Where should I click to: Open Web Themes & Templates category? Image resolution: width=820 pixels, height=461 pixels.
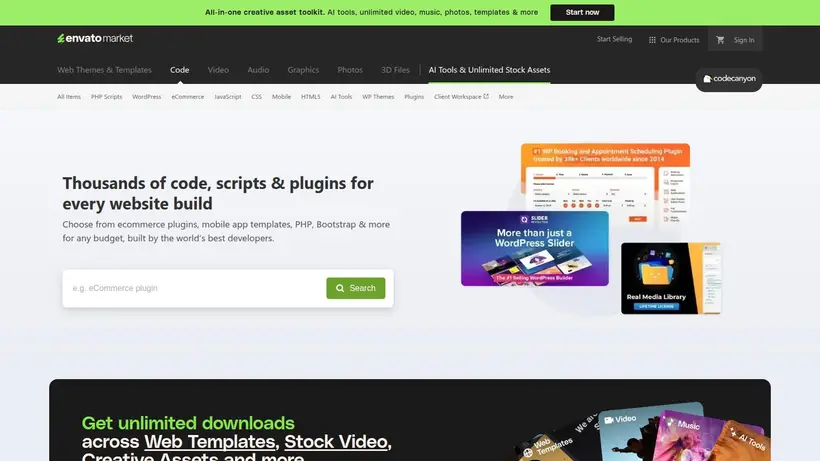[104, 70]
